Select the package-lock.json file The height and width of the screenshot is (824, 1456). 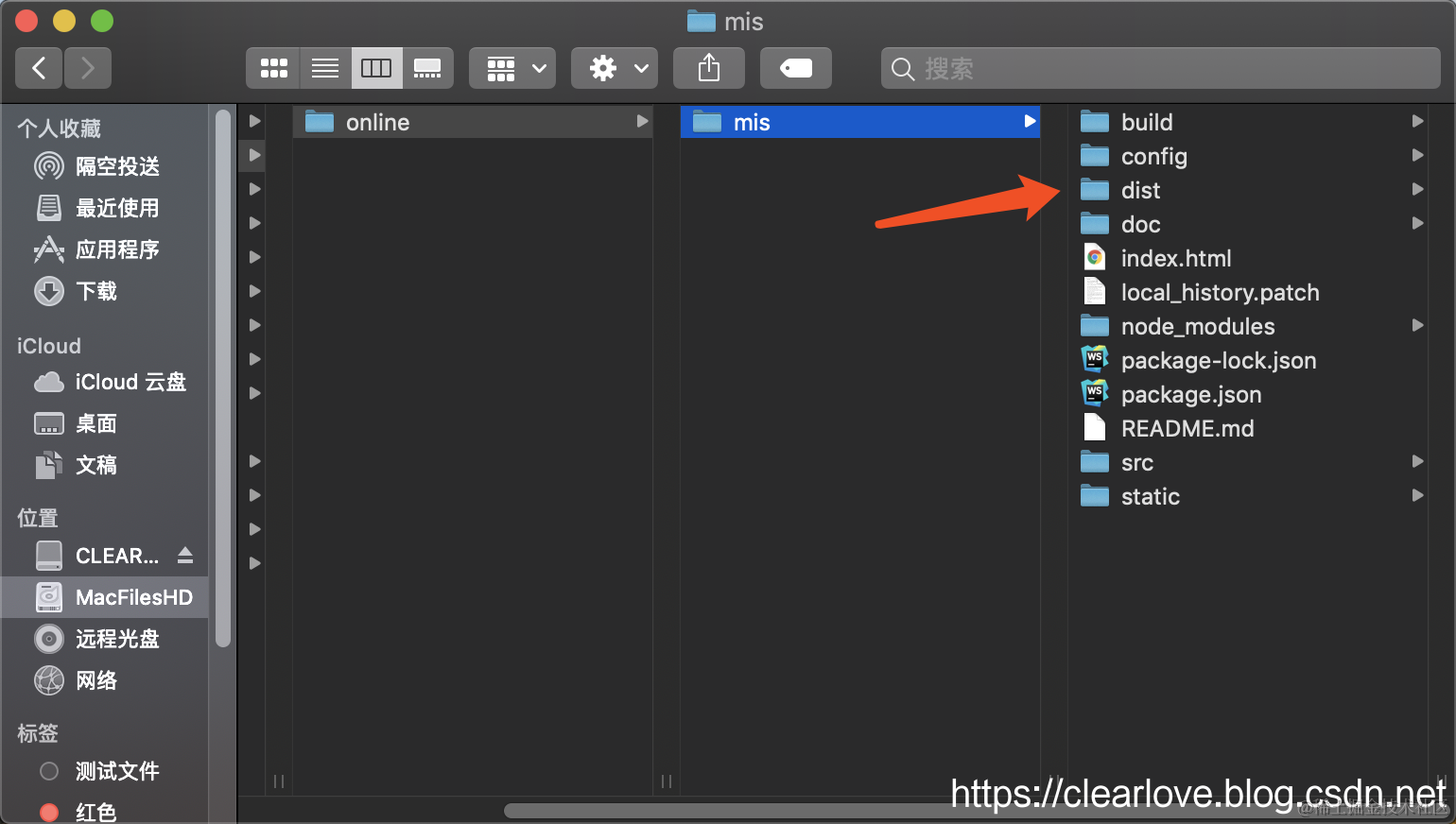(x=1248, y=360)
